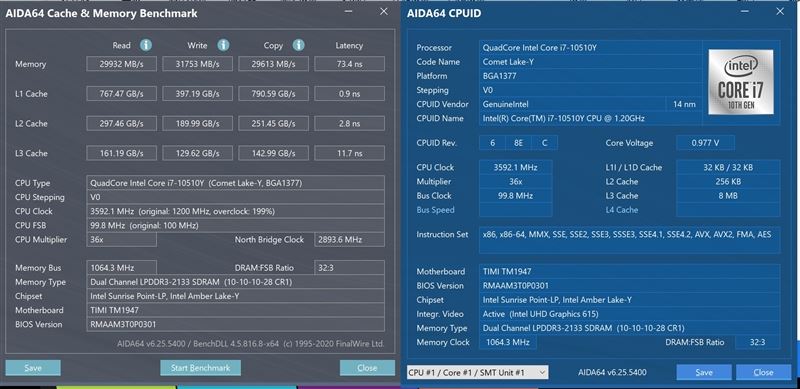Click North Bridge Clock value 2893.6 MHz
This screenshot has height=389, width=800.
pos(349,239)
